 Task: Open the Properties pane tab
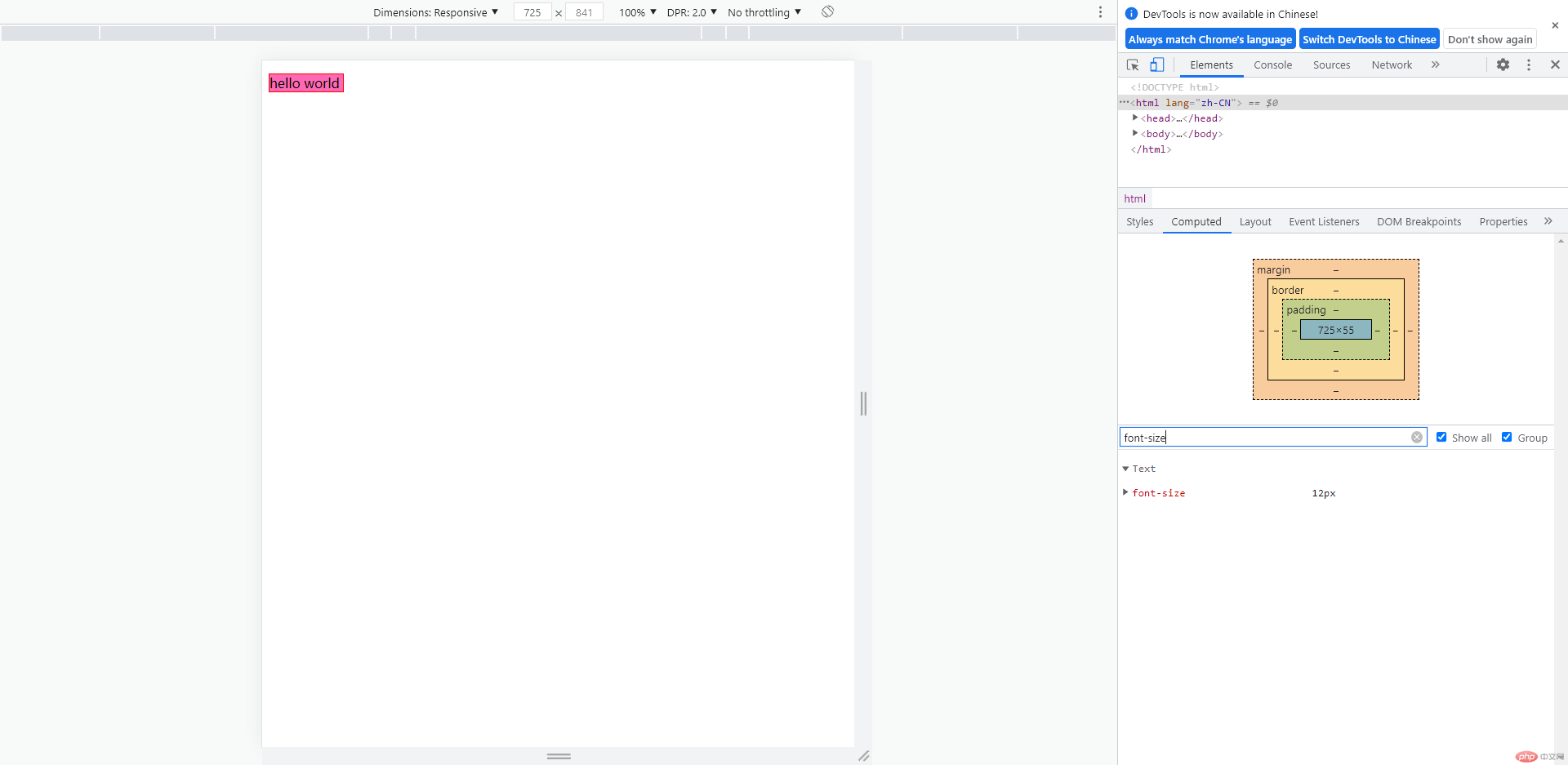(1503, 222)
